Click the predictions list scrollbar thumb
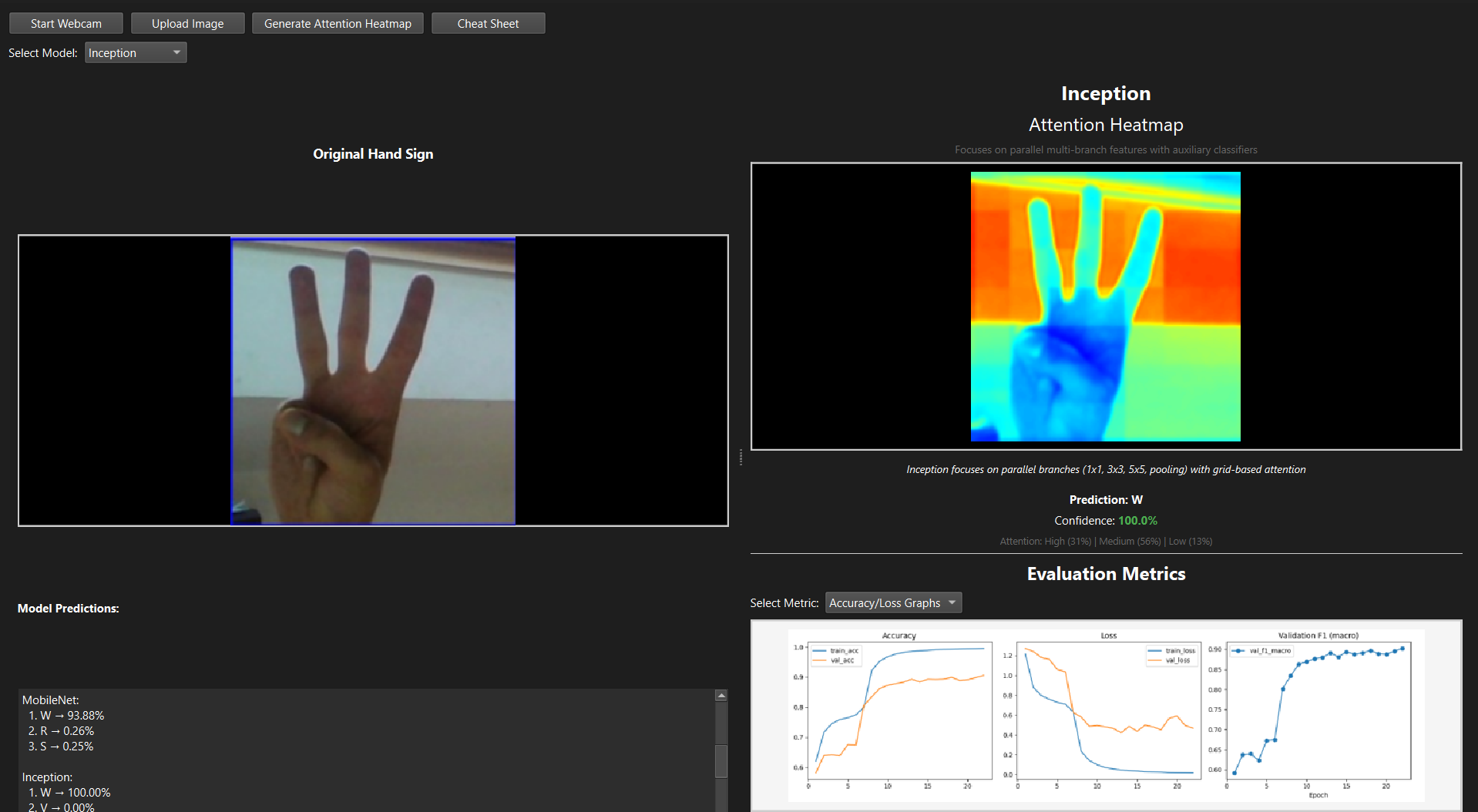 (x=721, y=760)
